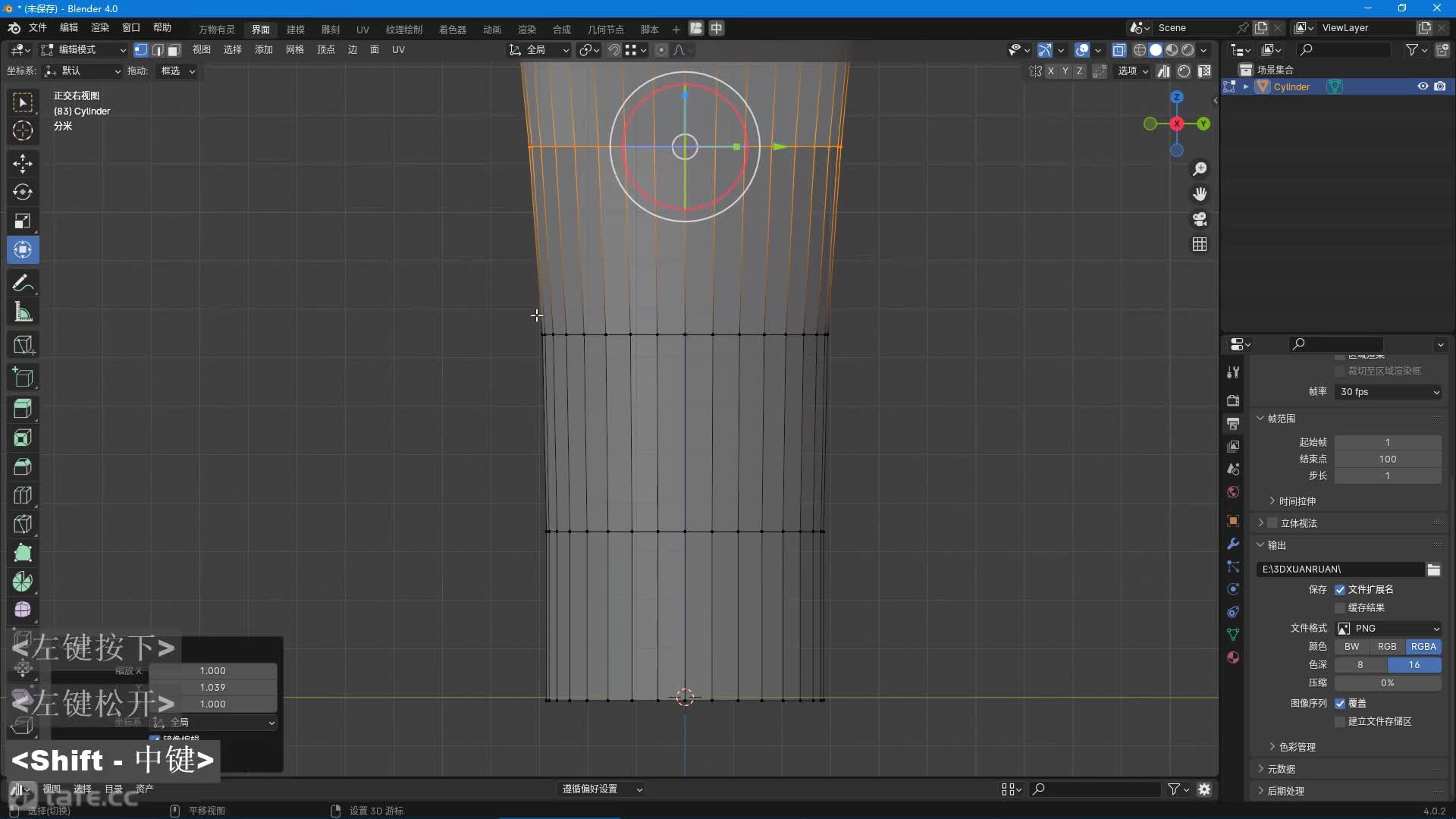Click the zoom view magnifier gizmo
The height and width of the screenshot is (819, 1456).
click(x=1200, y=168)
